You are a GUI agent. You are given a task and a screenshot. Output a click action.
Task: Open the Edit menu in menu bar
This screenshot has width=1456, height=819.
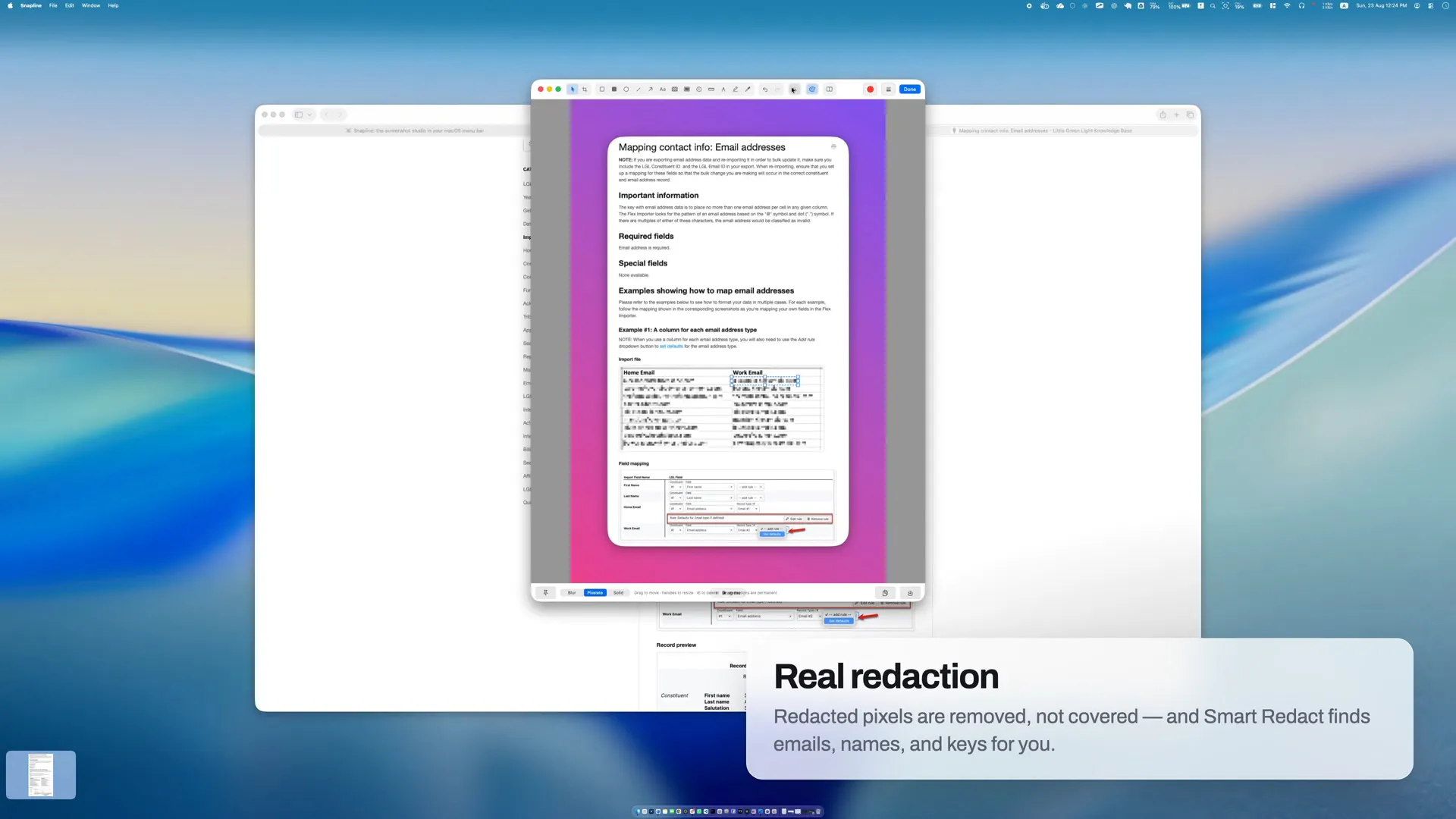tap(69, 5)
